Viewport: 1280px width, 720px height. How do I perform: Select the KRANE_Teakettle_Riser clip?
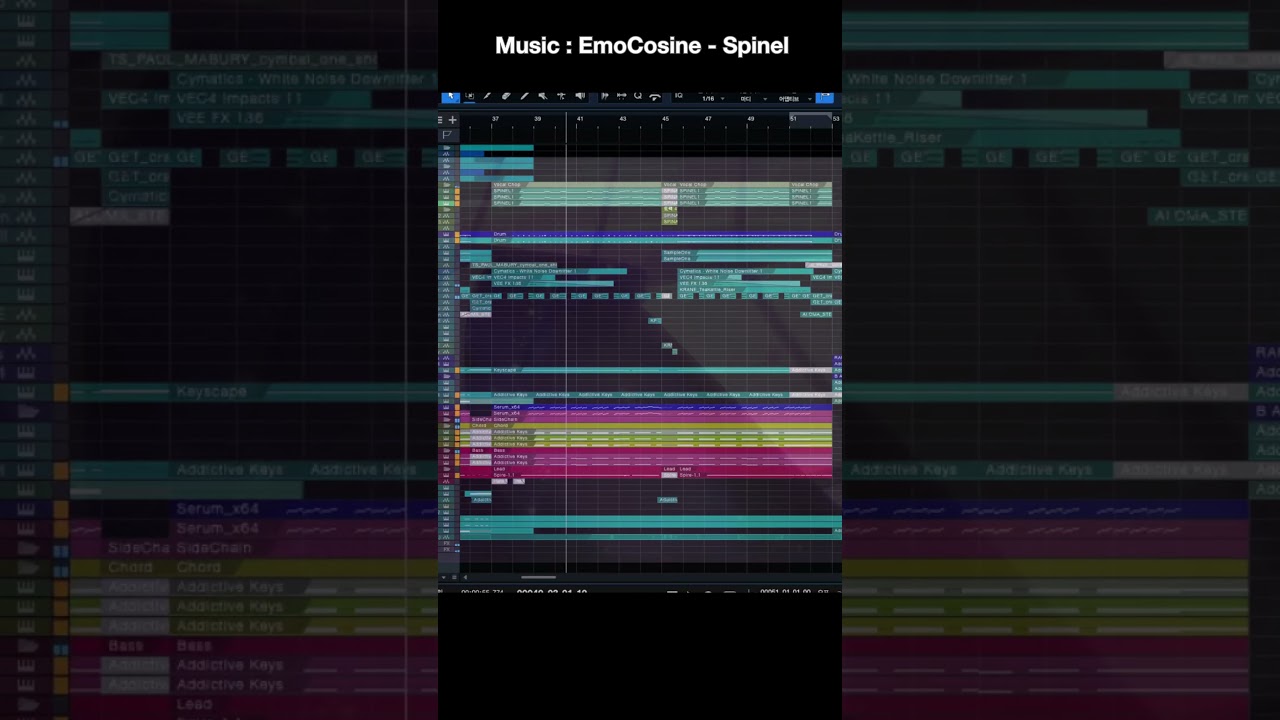coord(744,290)
